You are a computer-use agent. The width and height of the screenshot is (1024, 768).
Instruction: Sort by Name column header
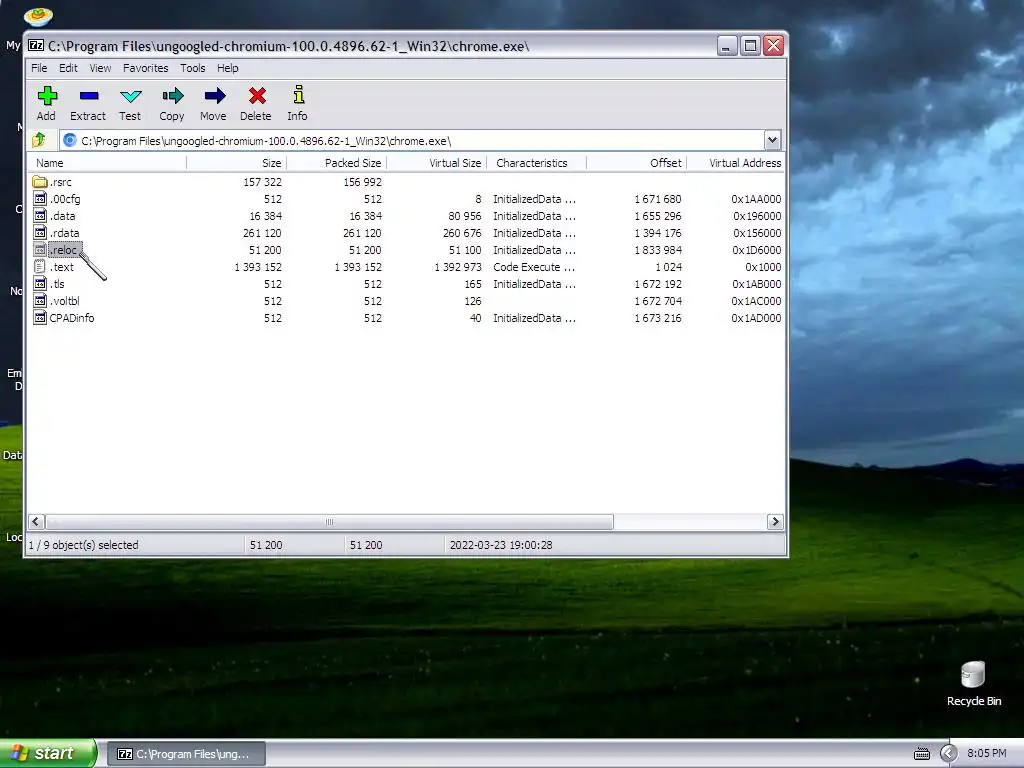tap(108, 163)
